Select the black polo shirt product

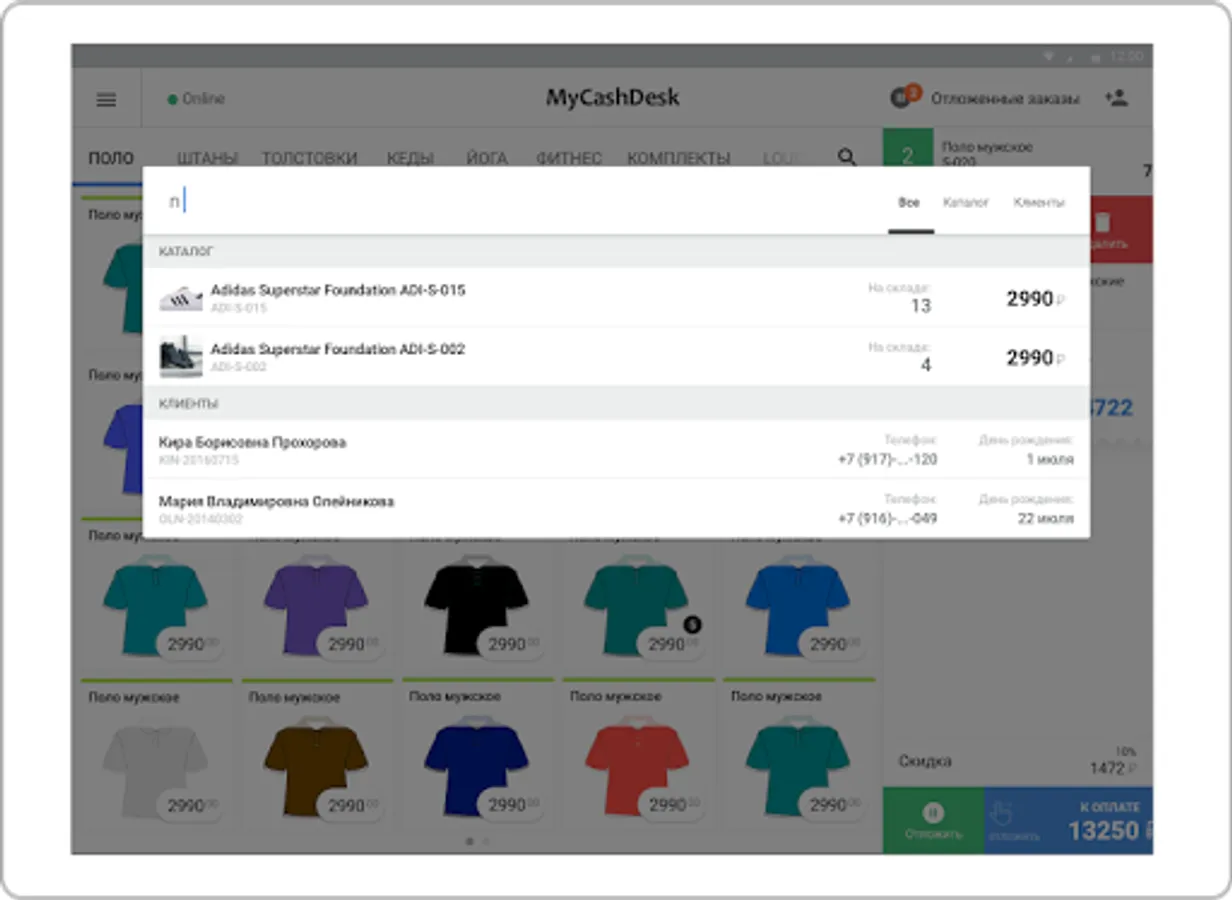(x=477, y=600)
